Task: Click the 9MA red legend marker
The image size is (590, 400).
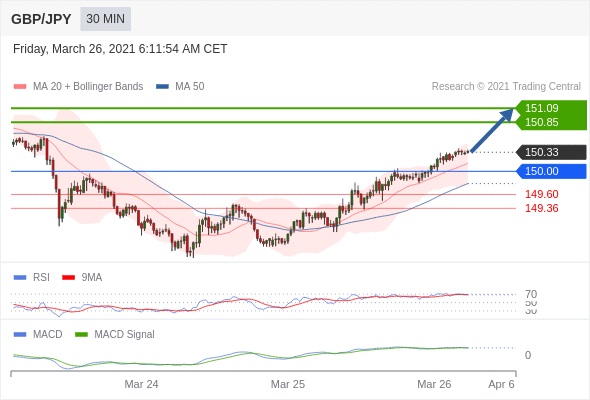Action: click(x=68, y=278)
